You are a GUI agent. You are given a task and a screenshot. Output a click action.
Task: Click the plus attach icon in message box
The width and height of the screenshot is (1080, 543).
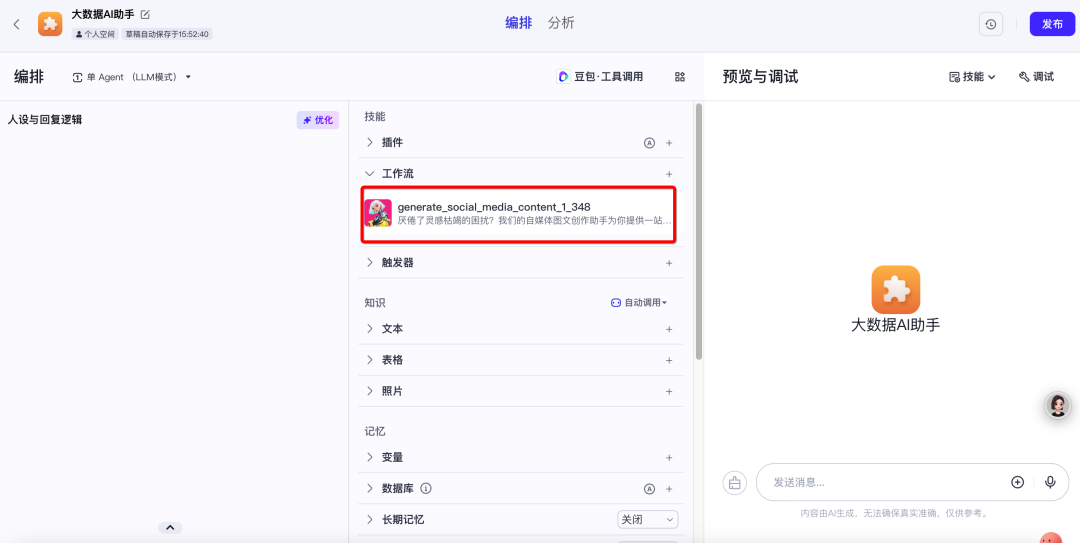pyautogui.click(x=1017, y=482)
